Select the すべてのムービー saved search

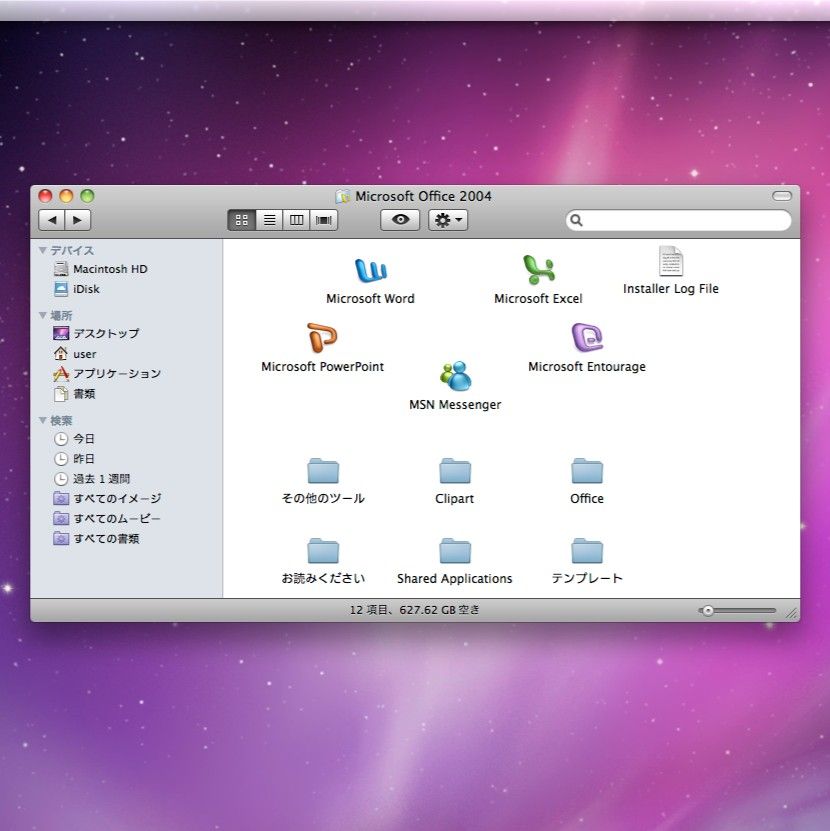107,518
